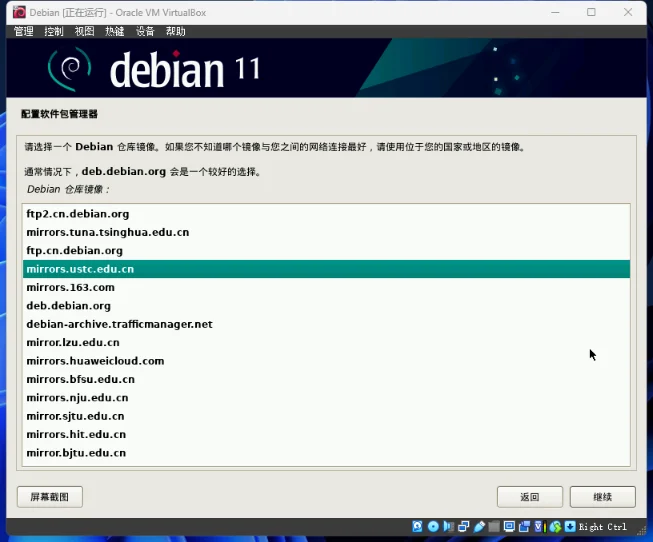Click the Right Ctrl host key label
Viewport: 653px width, 542px height.
pos(603,527)
